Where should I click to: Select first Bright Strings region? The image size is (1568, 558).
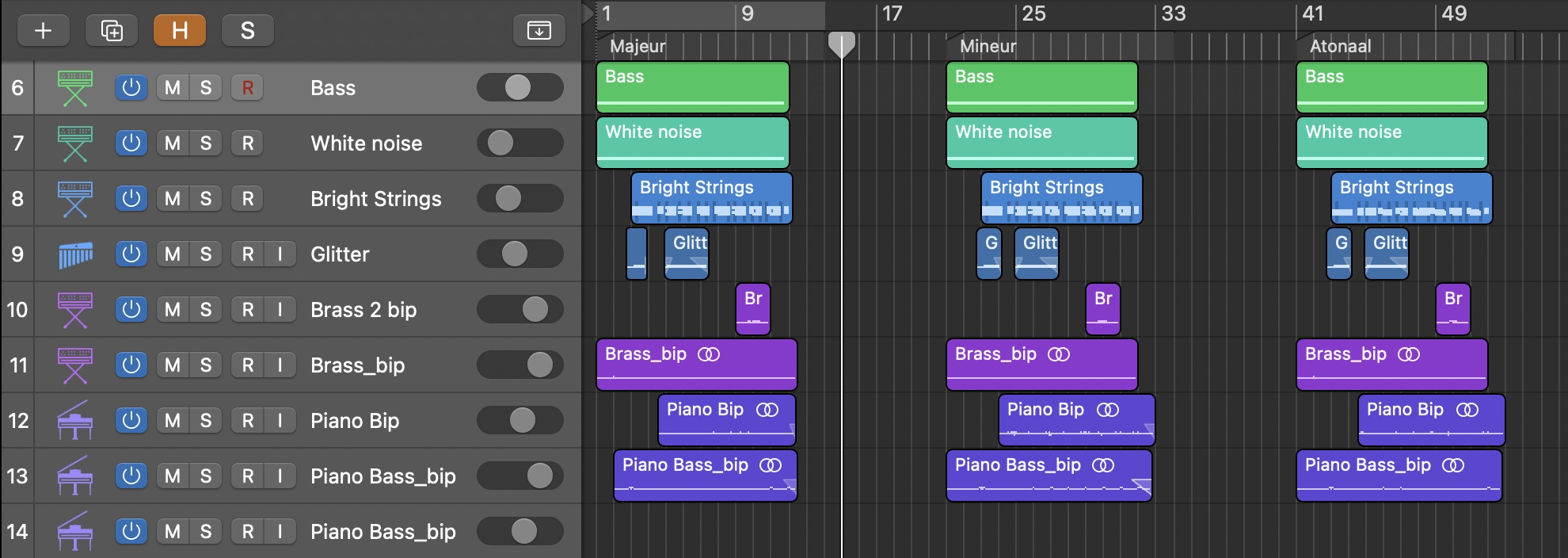point(711,198)
